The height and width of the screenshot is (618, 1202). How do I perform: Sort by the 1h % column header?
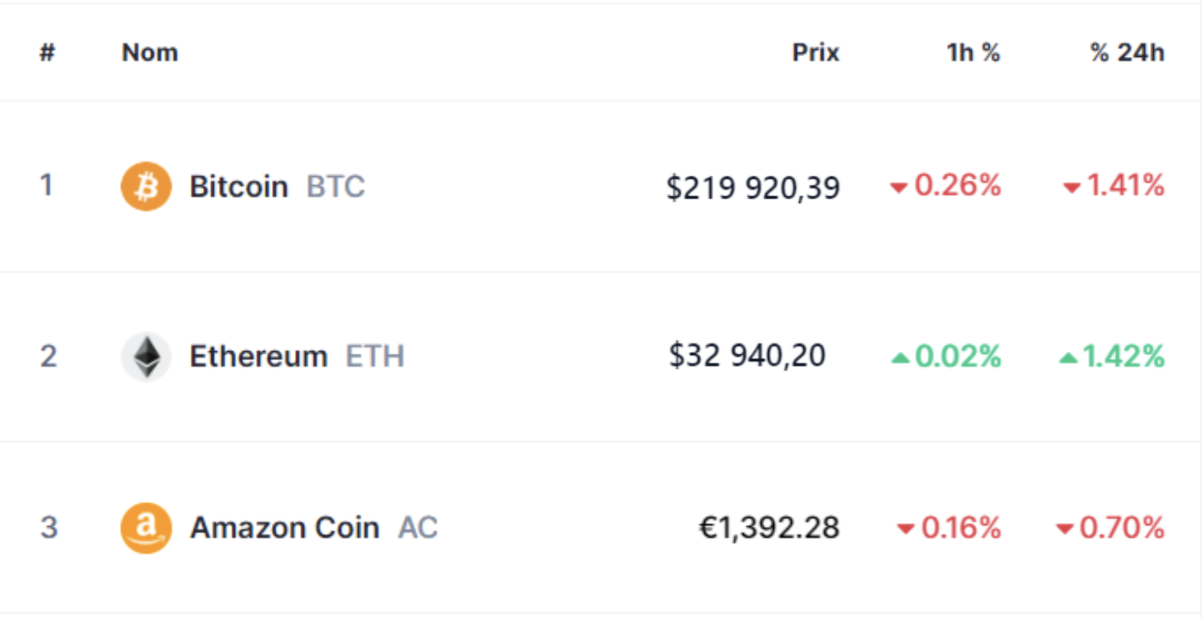[x=973, y=53]
